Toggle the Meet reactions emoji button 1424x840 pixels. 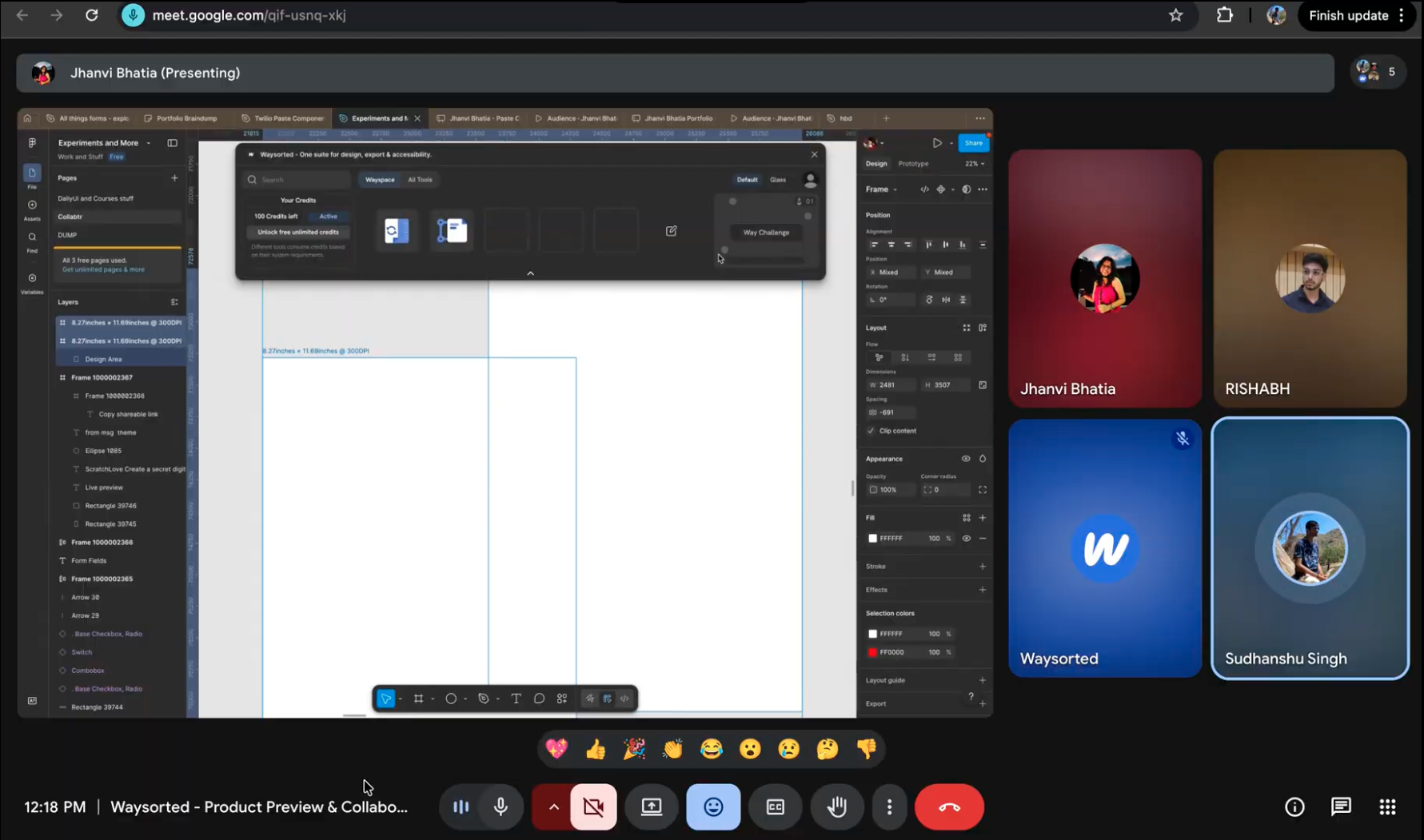713,807
